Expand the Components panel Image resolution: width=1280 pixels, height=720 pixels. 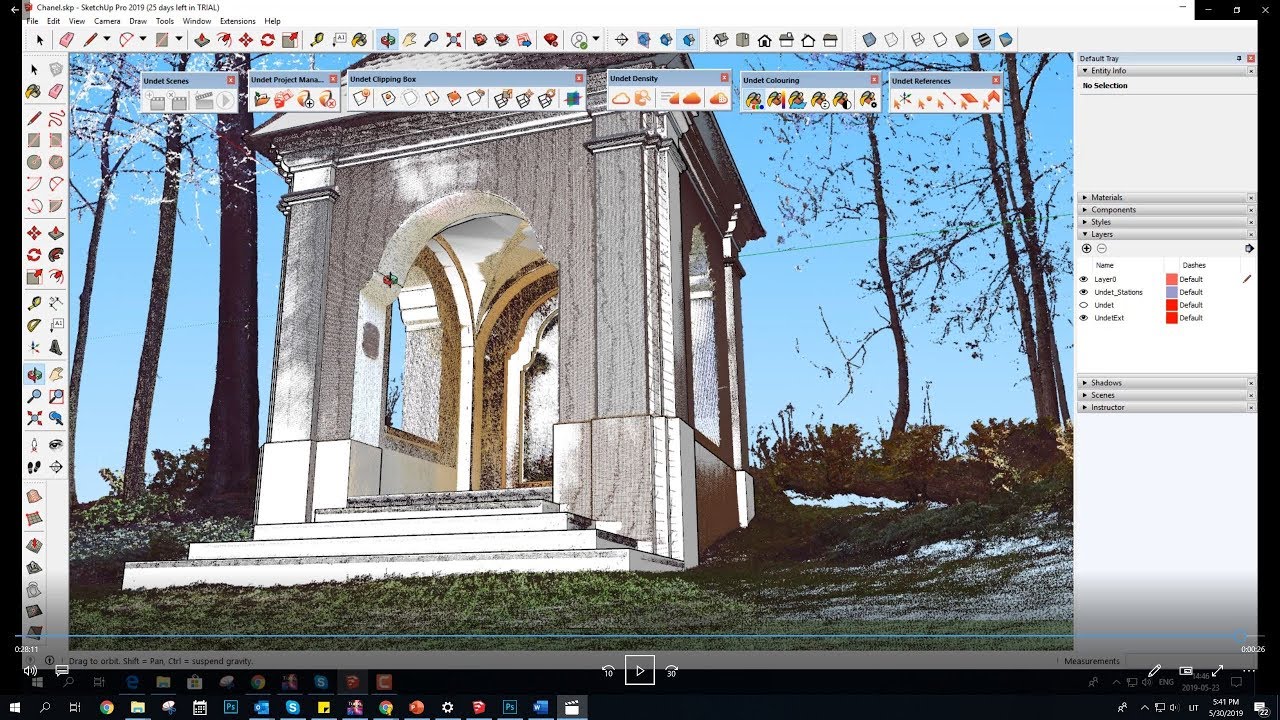[1166, 210]
